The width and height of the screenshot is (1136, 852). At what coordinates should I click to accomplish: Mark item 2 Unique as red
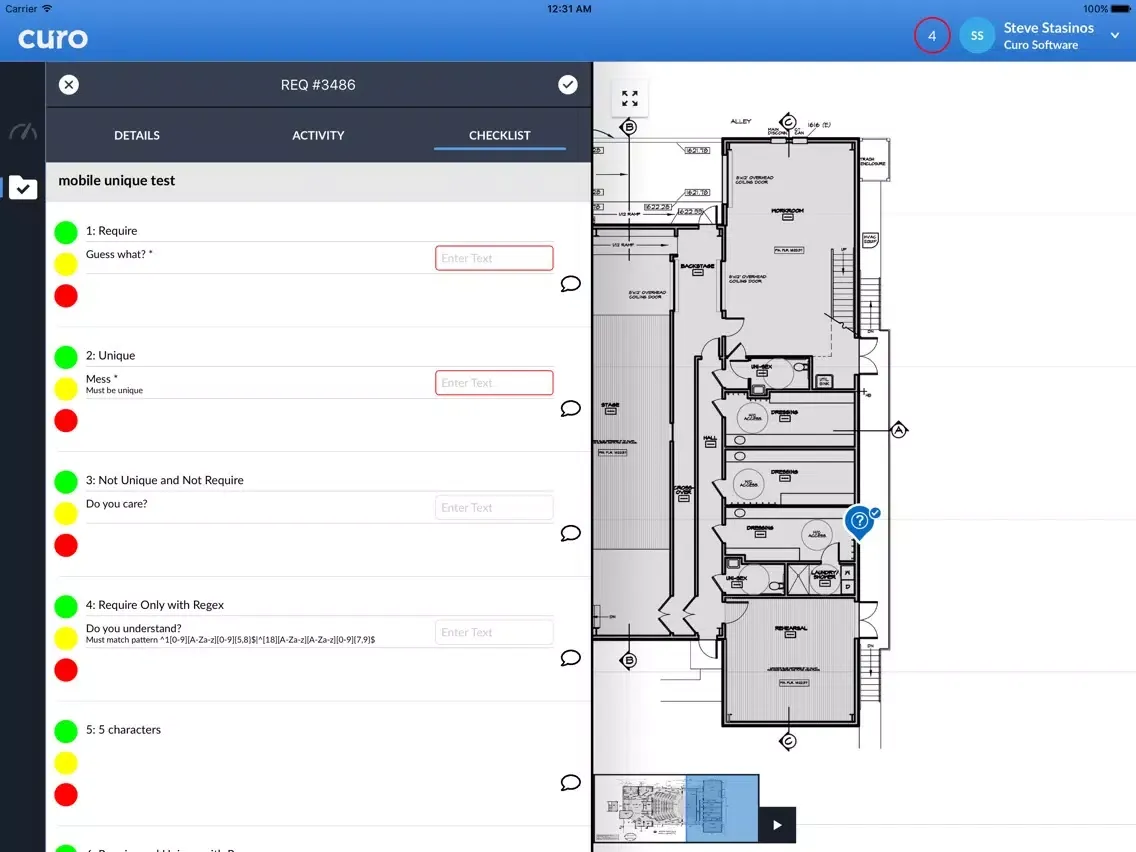click(66, 420)
